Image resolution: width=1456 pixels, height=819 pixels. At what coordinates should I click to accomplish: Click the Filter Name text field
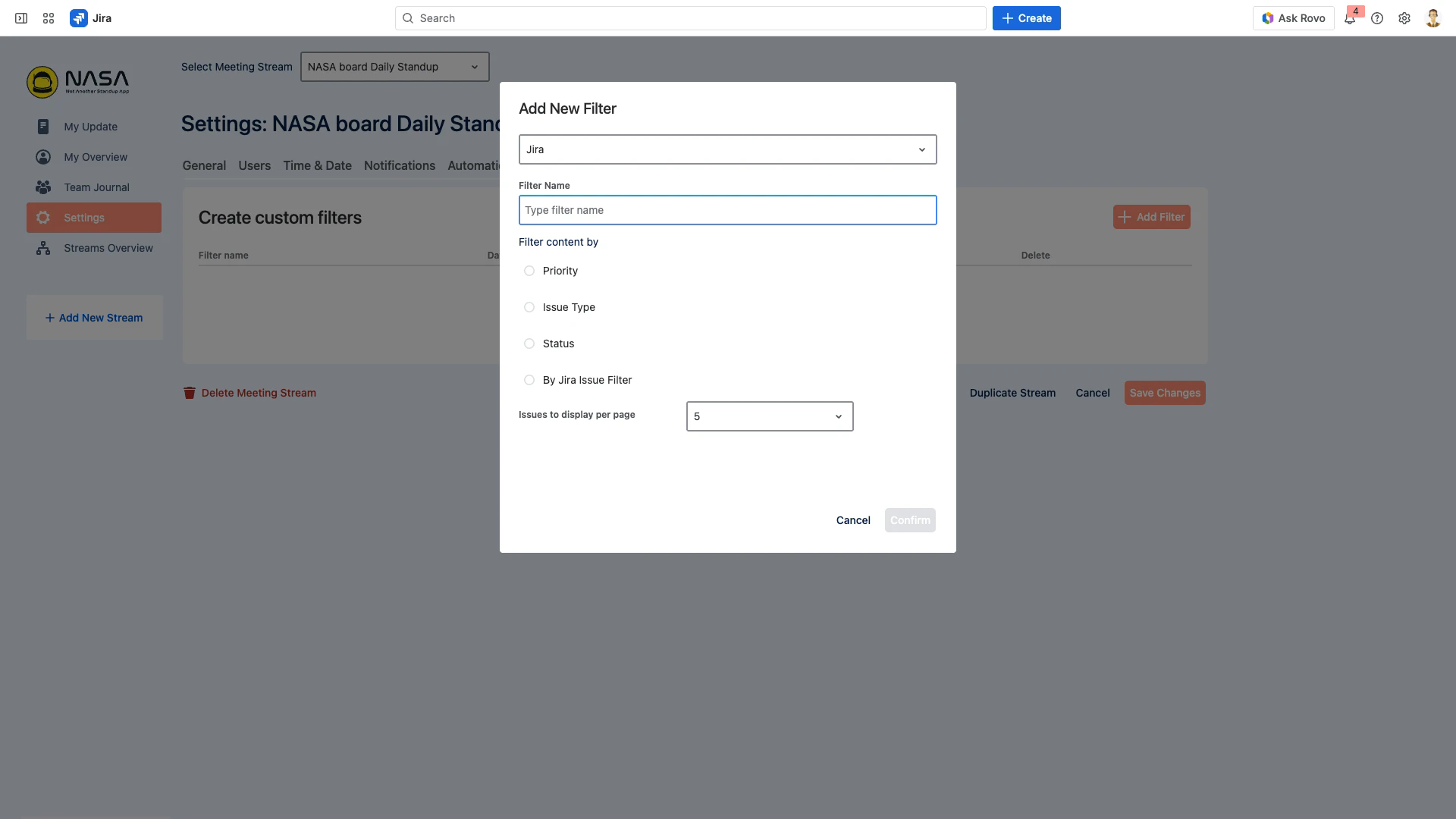[x=726, y=210]
